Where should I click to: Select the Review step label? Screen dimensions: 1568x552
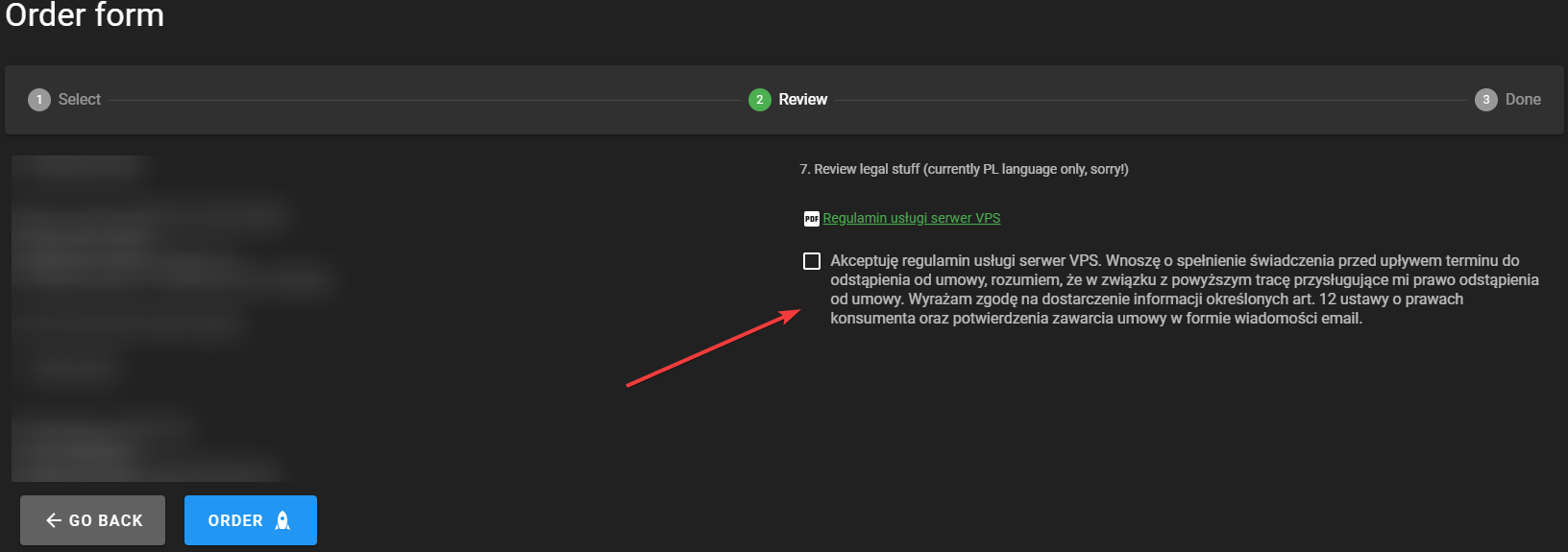coord(802,100)
